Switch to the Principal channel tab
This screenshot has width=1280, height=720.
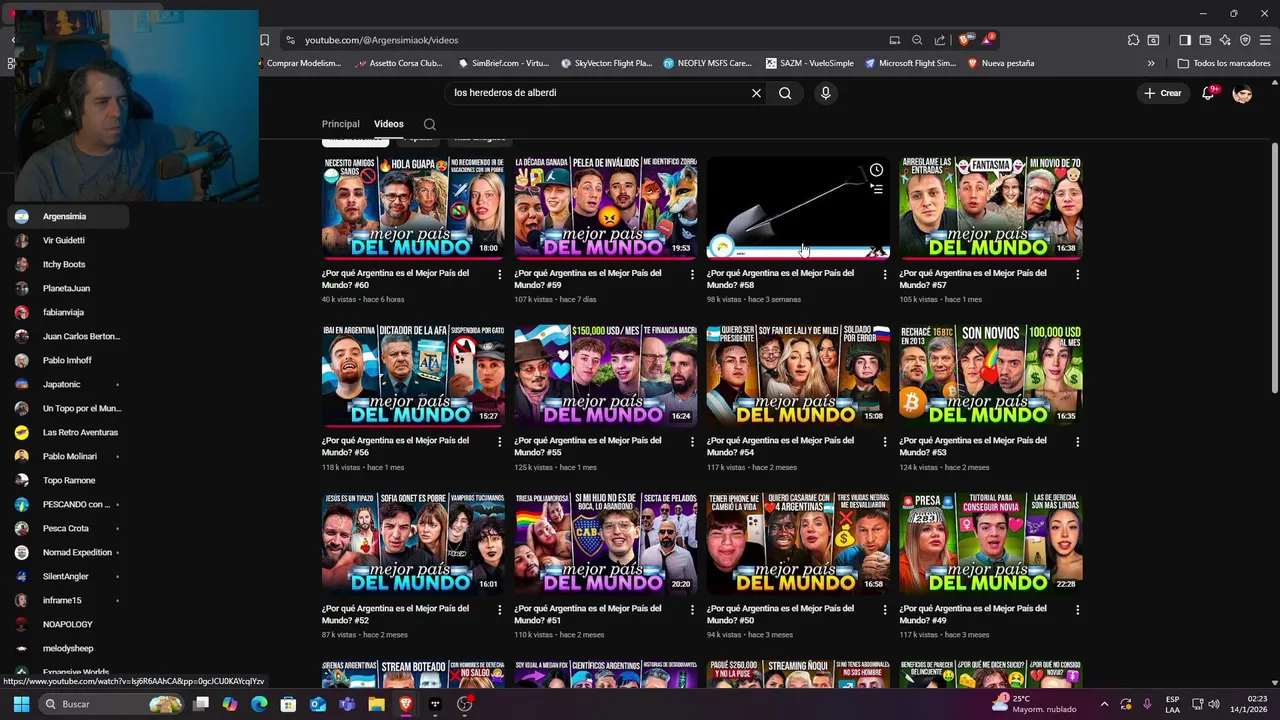point(340,124)
